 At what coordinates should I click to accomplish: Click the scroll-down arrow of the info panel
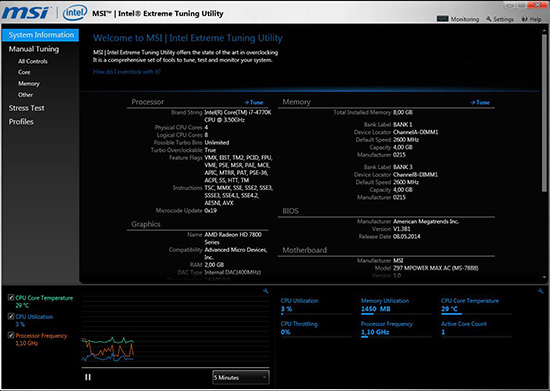tap(544, 277)
